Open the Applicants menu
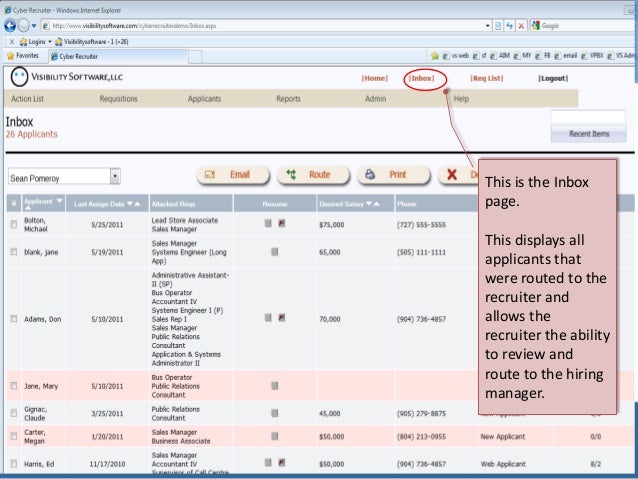The width and height of the screenshot is (638, 479). click(204, 98)
